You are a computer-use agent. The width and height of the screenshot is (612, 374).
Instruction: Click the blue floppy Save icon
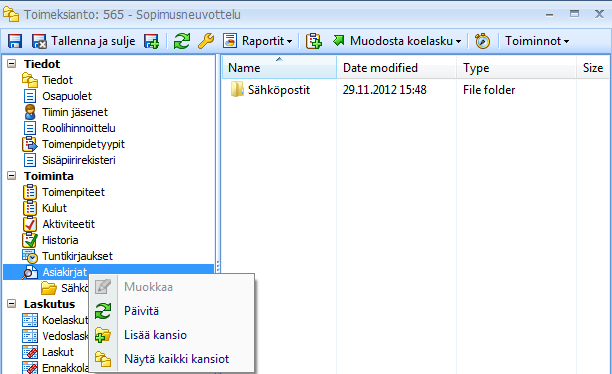(x=15, y=41)
